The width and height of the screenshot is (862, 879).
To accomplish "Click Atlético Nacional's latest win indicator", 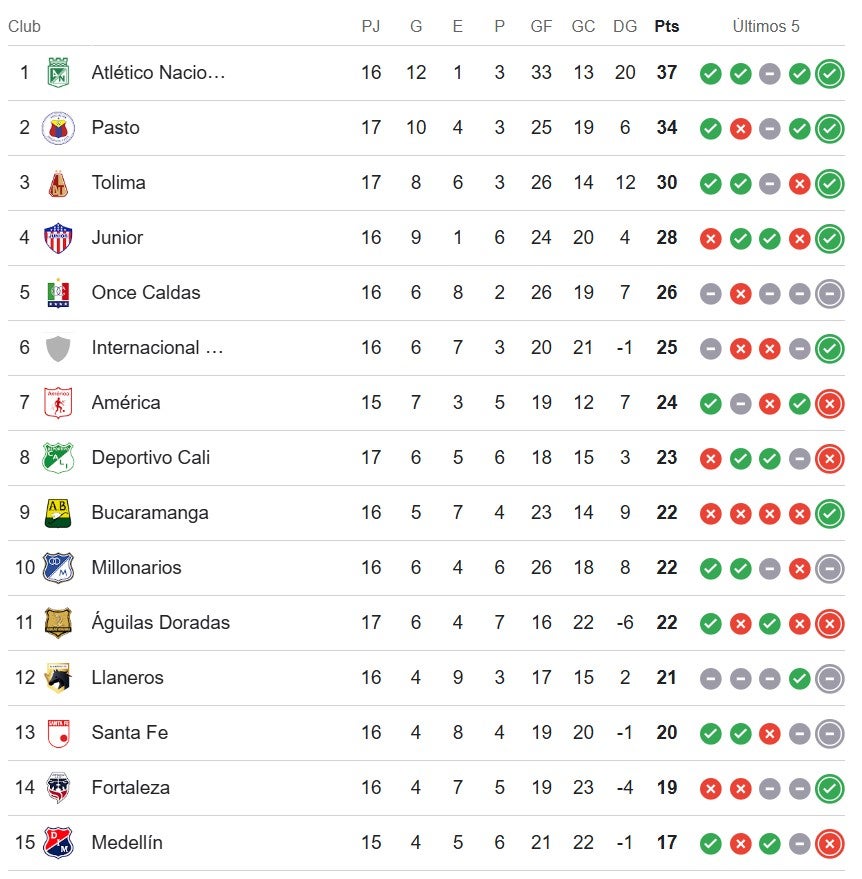I will coord(829,73).
